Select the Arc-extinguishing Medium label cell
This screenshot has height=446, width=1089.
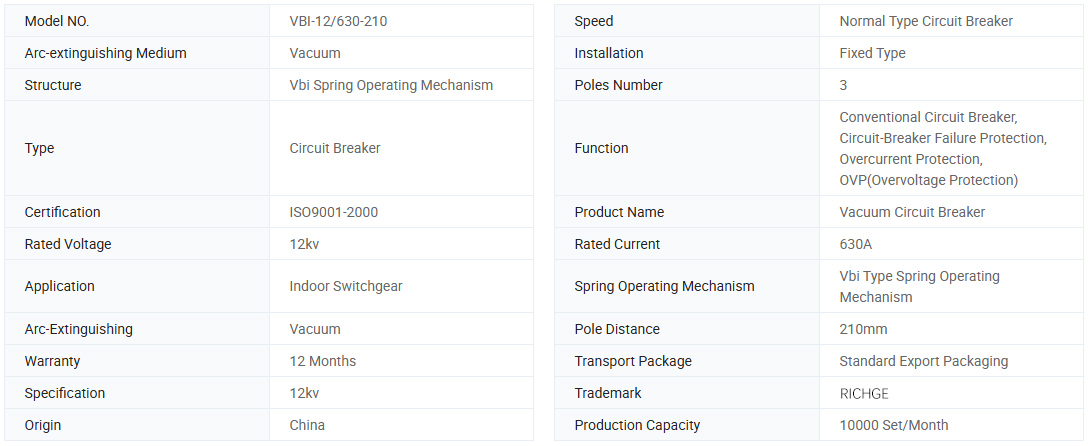tap(105, 53)
